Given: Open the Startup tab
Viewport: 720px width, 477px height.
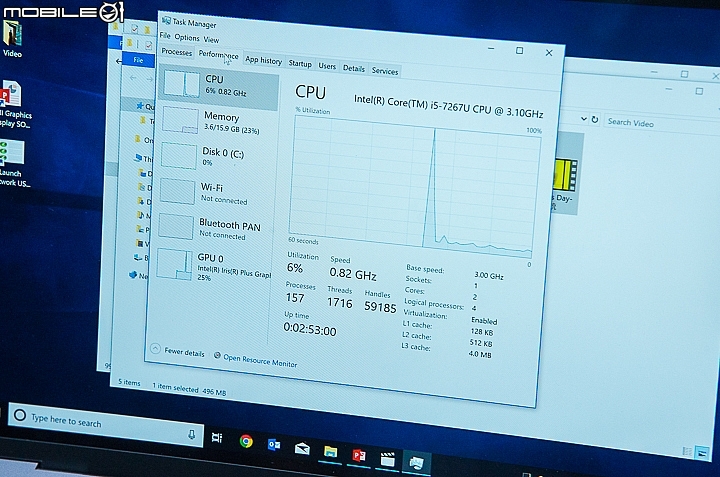Looking at the screenshot, I should (x=300, y=64).
